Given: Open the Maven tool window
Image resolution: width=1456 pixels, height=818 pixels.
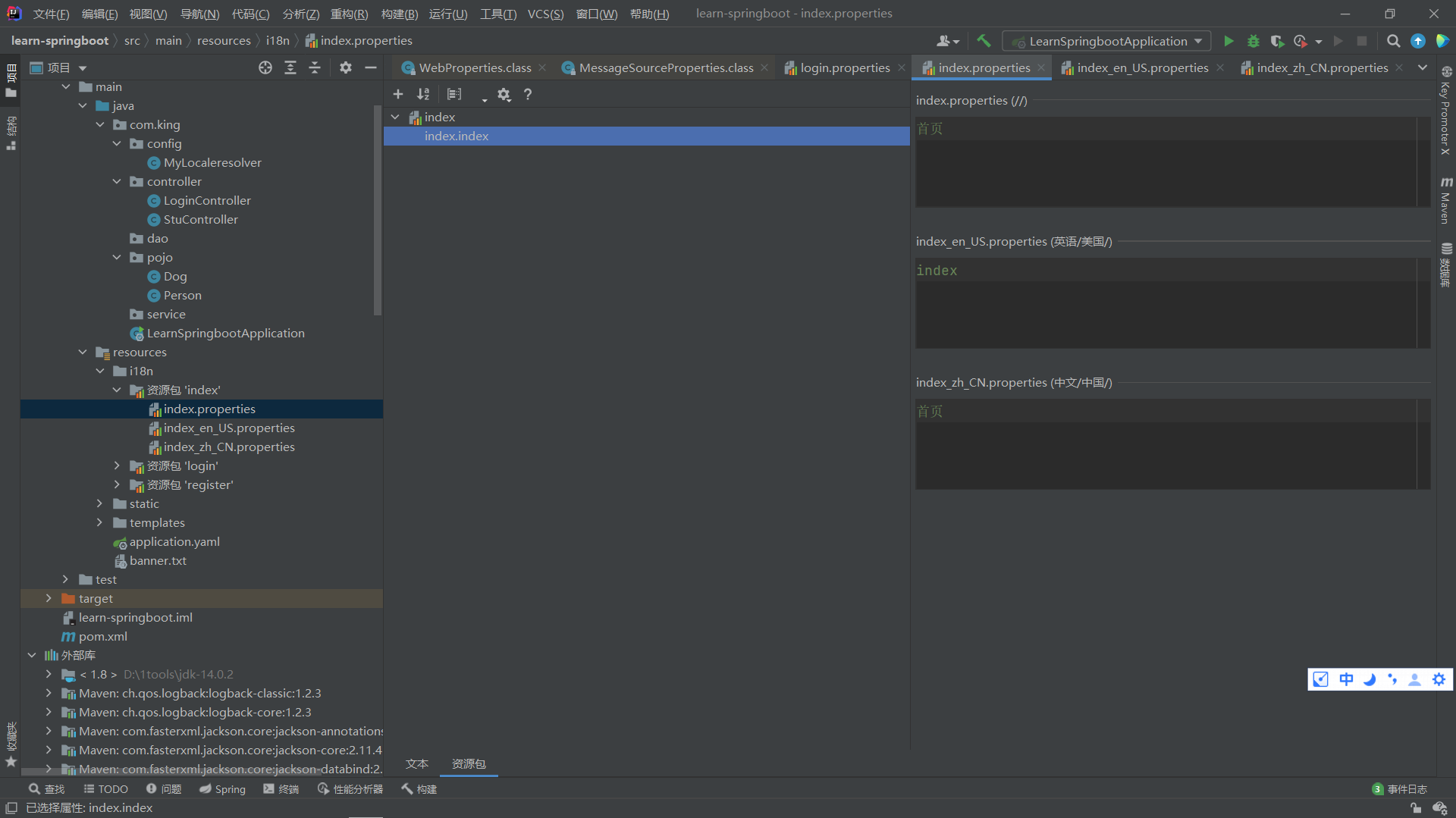Looking at the screenshot, I should tap(1446, 200).
